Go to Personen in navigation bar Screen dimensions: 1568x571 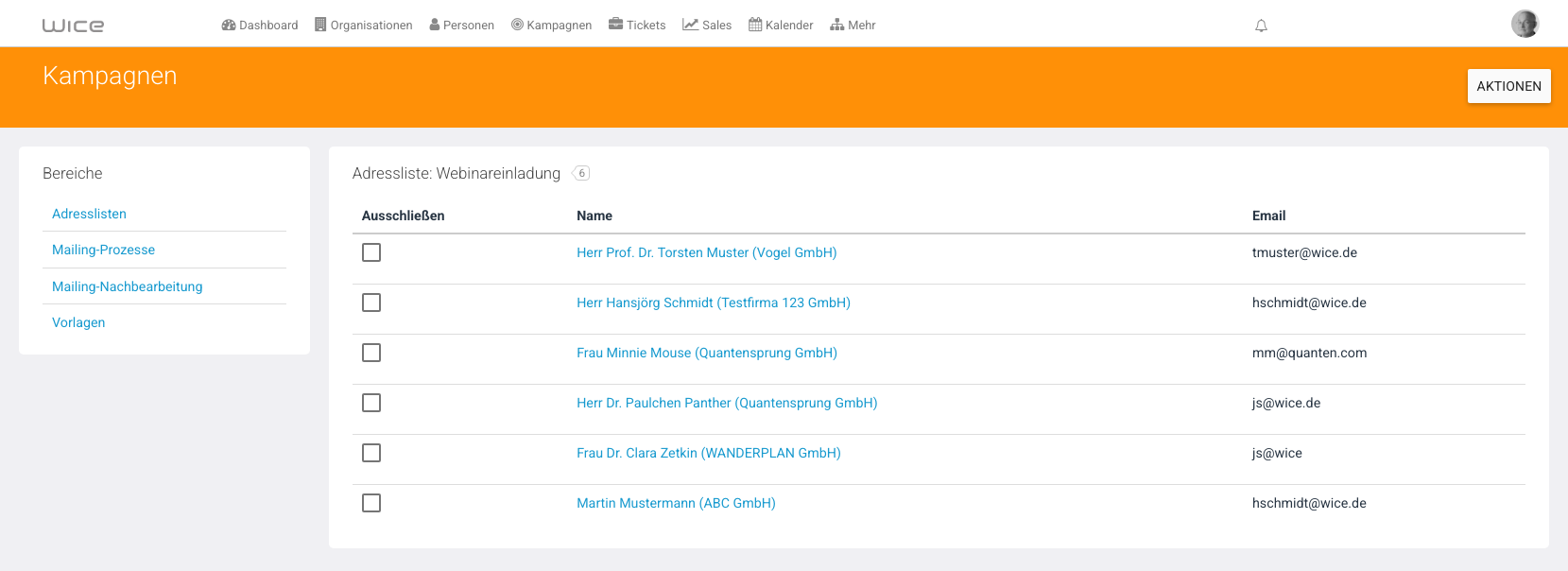point(462,26)
